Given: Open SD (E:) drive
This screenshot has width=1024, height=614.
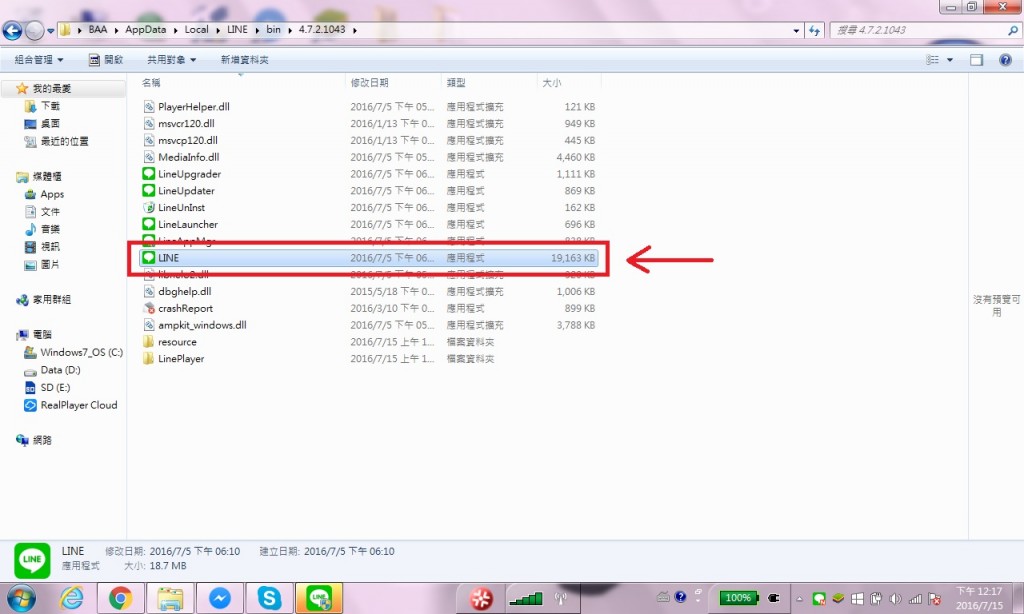Looking at the screenshot, I should [x=55, y=387].
